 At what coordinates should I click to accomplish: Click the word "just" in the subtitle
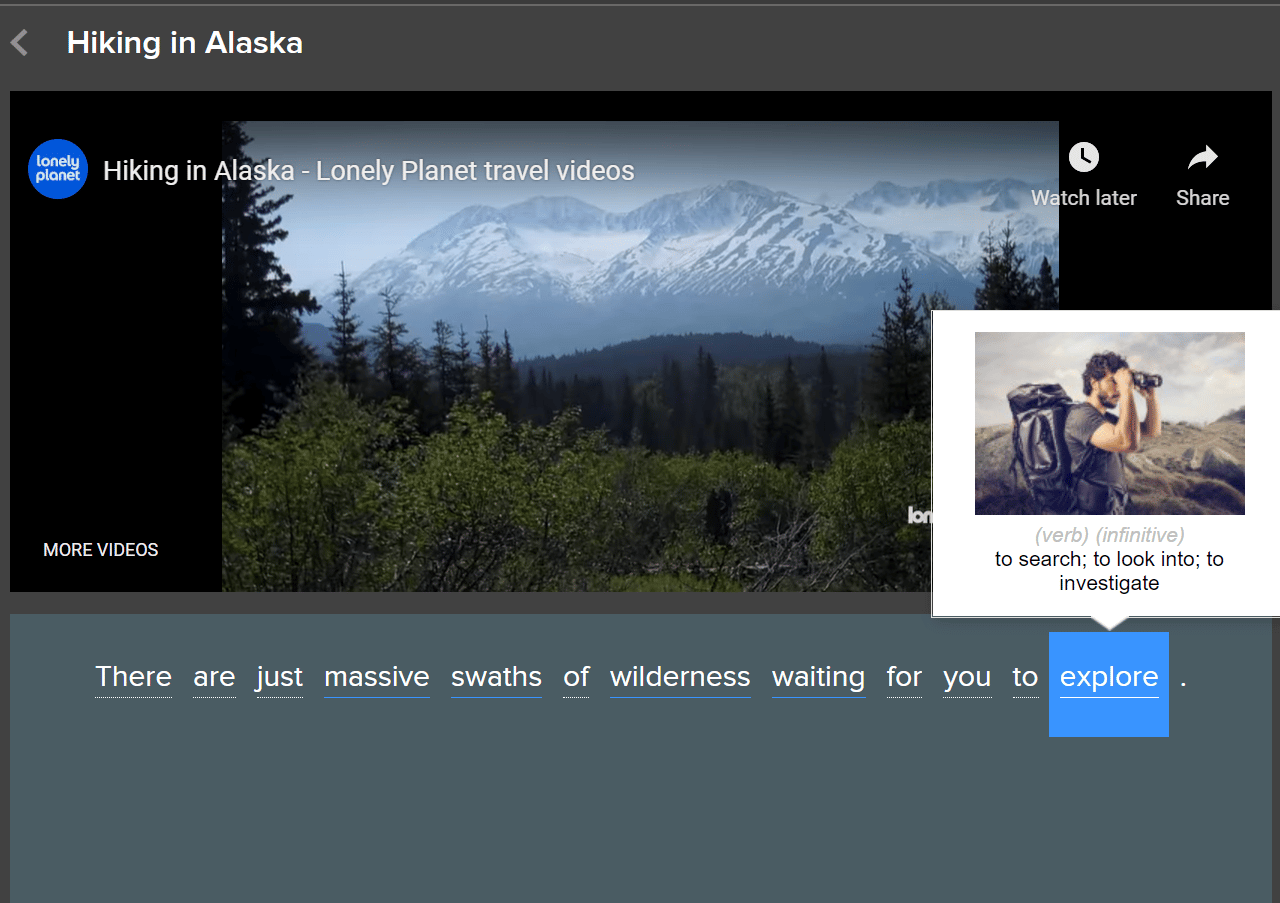coord(279,677)
